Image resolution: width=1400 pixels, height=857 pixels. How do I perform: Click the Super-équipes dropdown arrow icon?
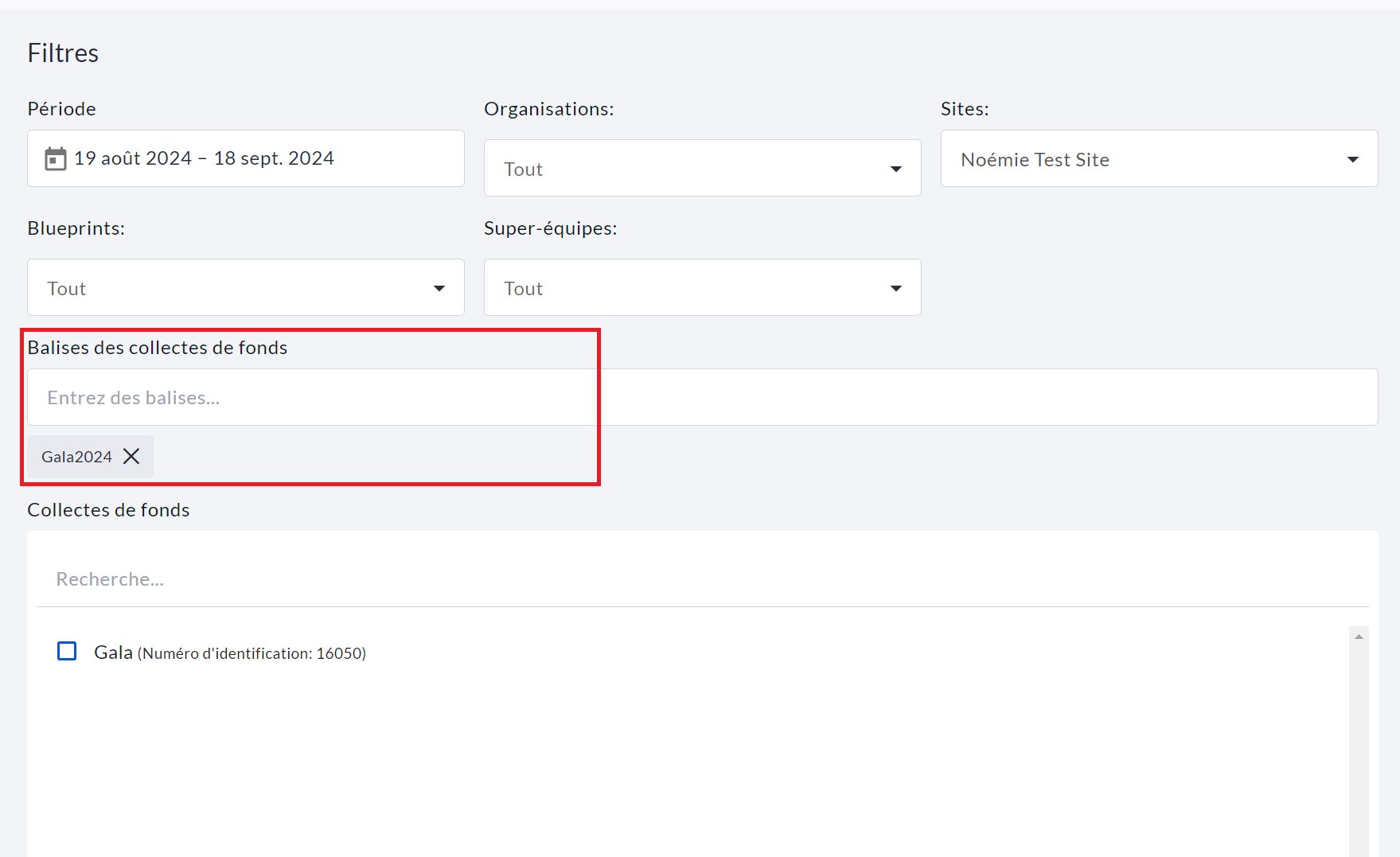pyautogui.click(x=895, y=288)
